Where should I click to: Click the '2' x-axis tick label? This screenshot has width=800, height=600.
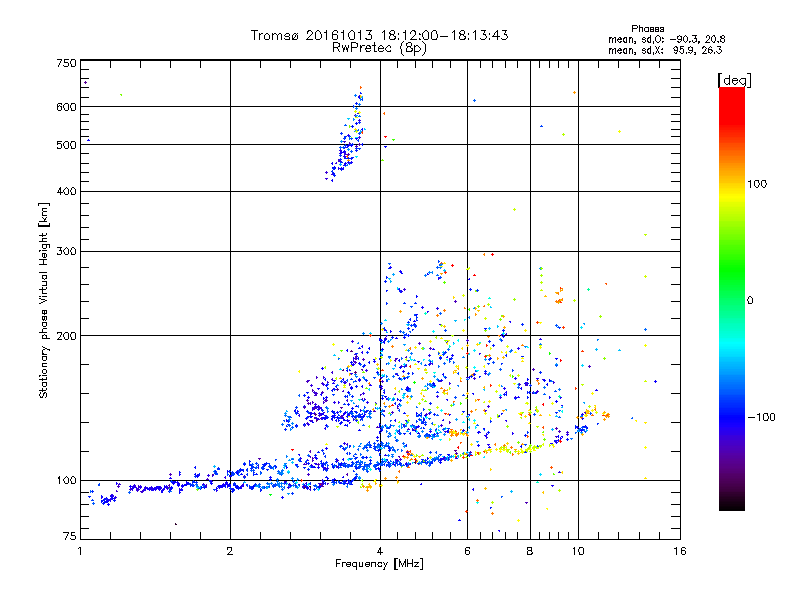(x=230, y=551)
